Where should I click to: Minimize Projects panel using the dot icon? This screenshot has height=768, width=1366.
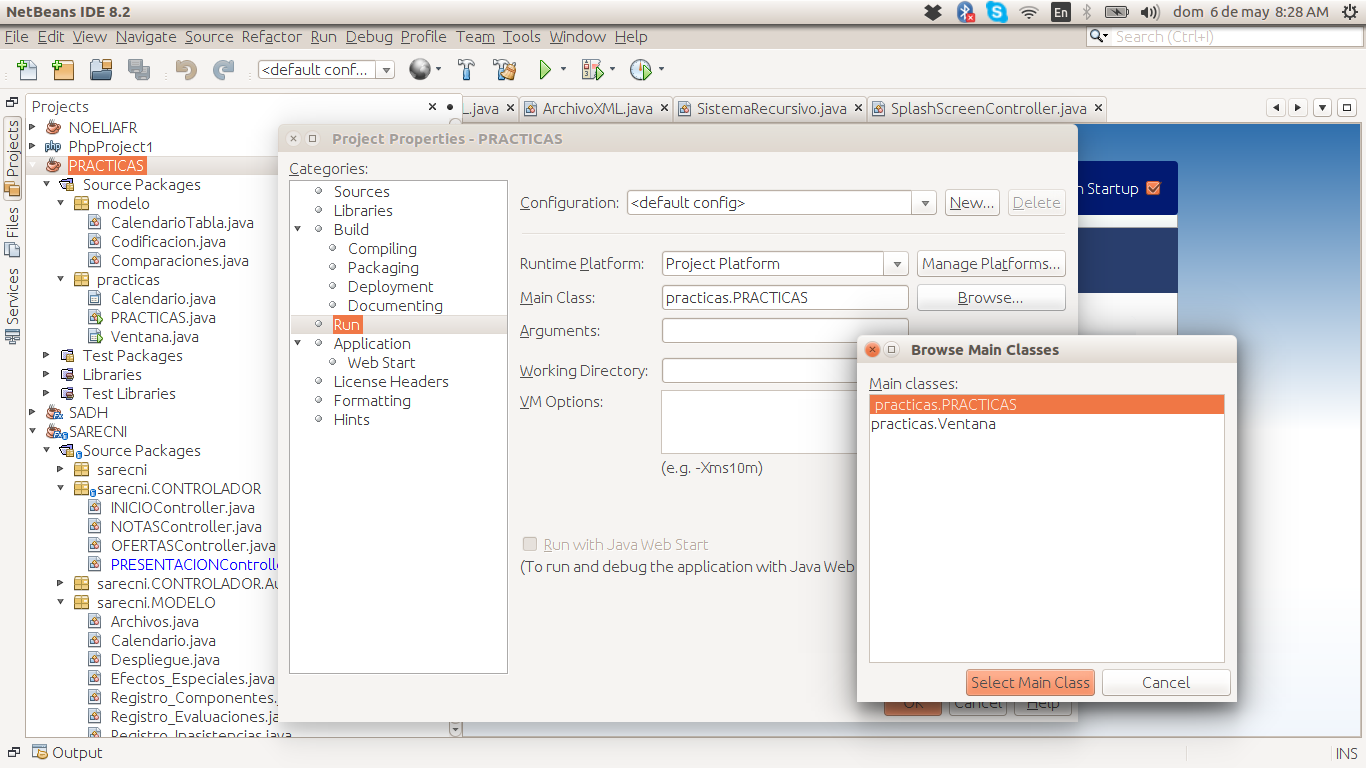click(x=450, y=107)
